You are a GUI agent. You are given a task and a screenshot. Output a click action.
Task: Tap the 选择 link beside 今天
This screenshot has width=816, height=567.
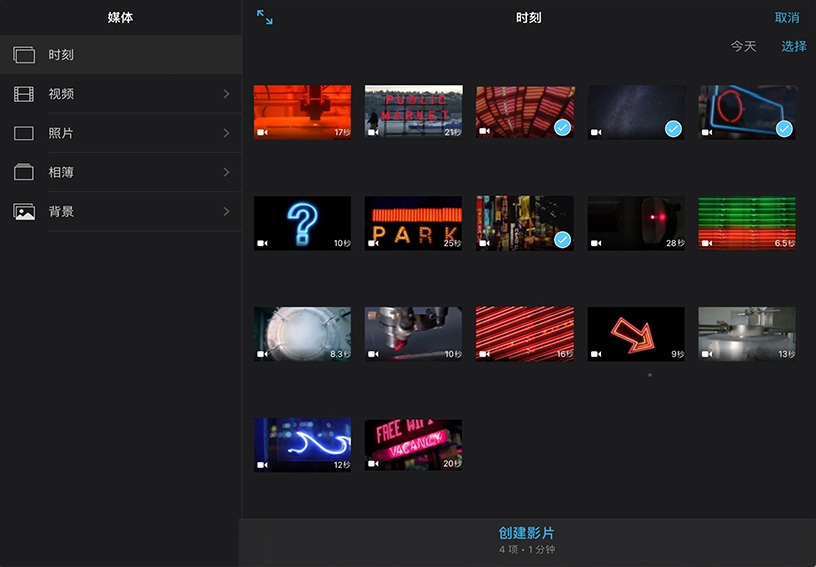tap(794, 46)
